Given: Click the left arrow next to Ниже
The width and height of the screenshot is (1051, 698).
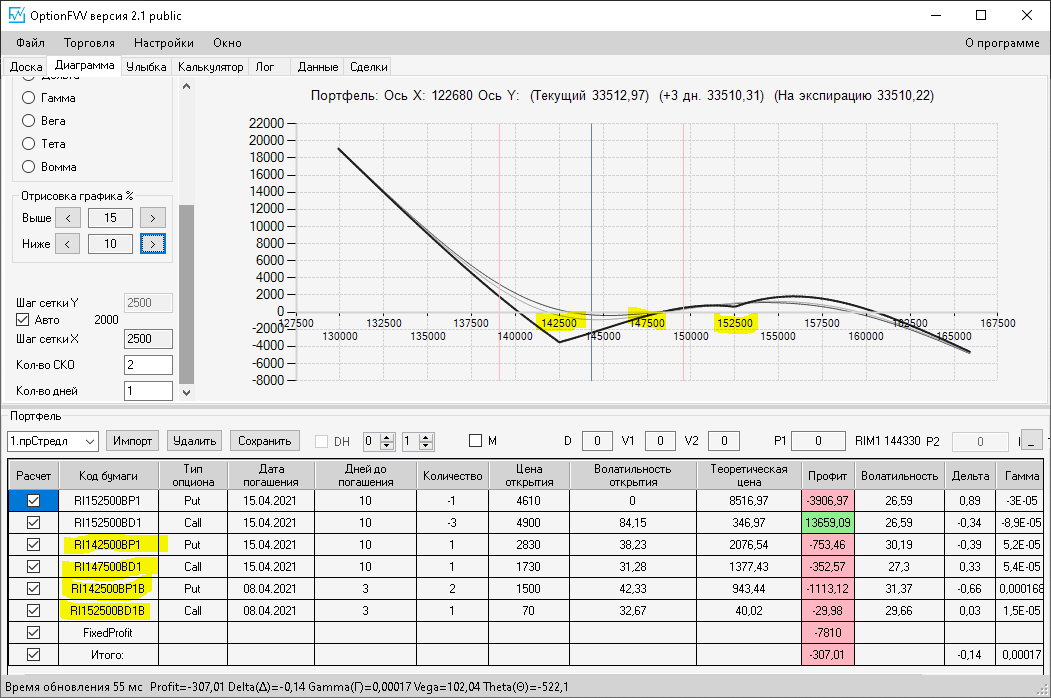Looking at the screenshot, I should (68, 244).
